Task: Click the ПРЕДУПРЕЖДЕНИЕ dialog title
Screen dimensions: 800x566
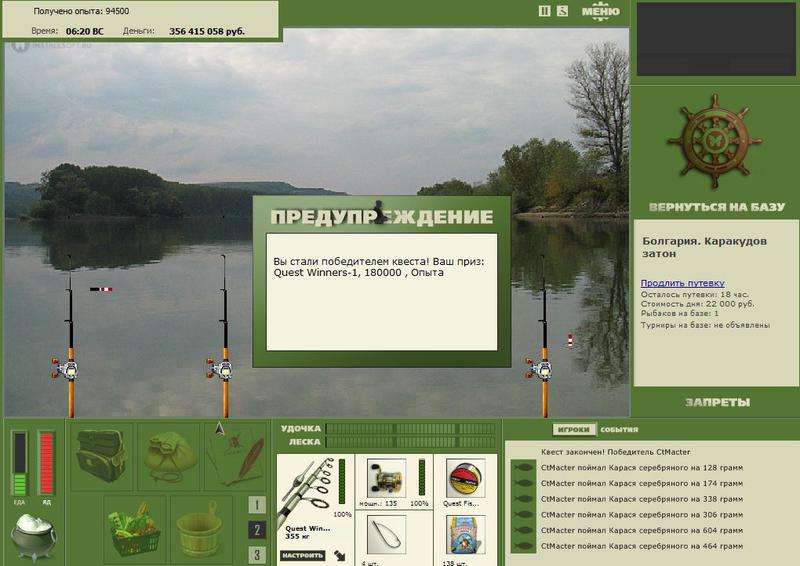Action: (x=382, y=217)
